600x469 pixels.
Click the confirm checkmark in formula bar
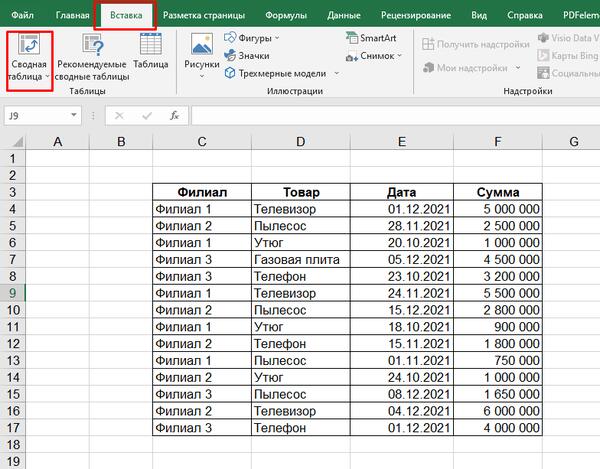[147, 116]
